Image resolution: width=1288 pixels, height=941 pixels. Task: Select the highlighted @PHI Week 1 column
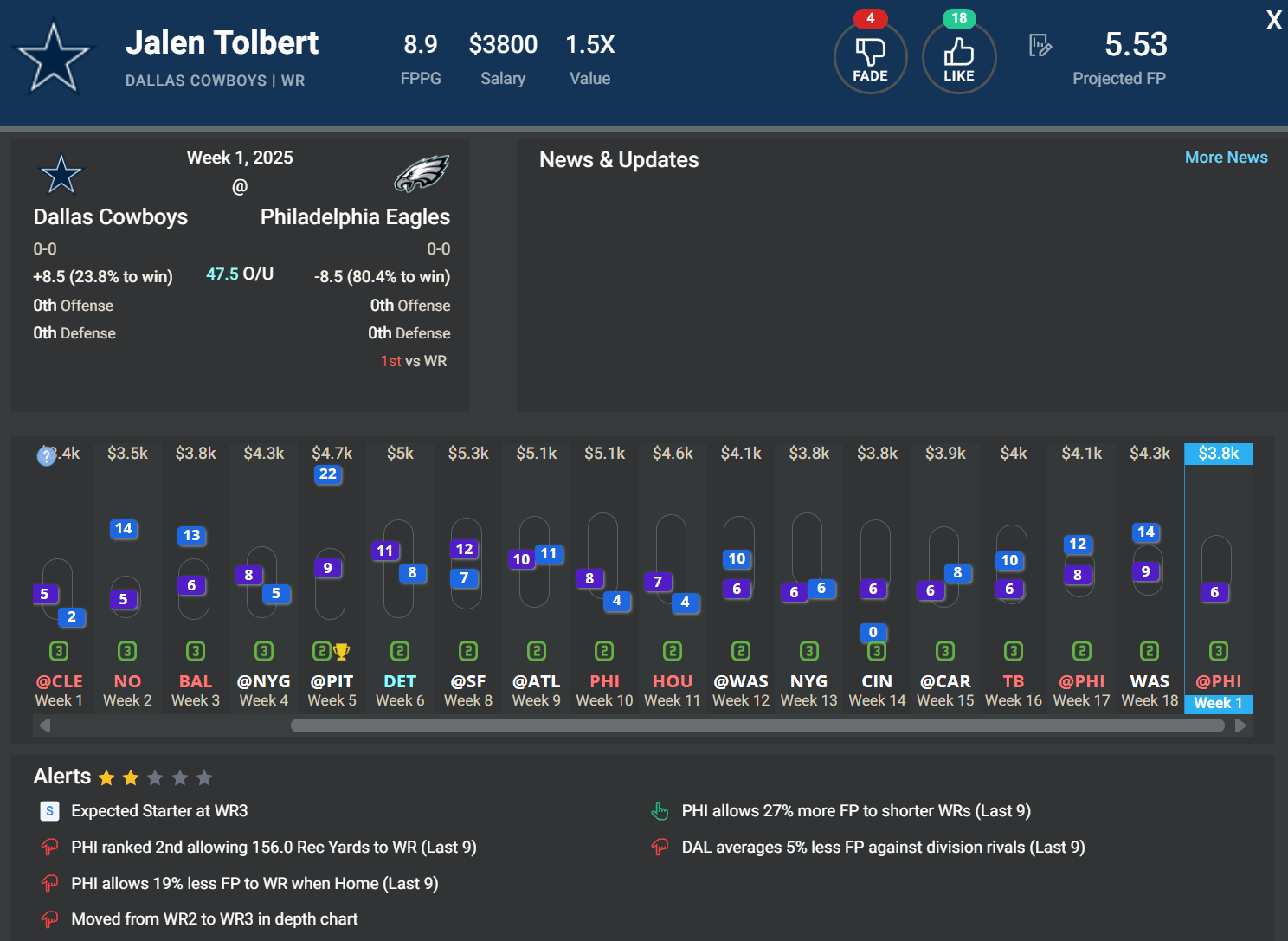coord(1218,578)
